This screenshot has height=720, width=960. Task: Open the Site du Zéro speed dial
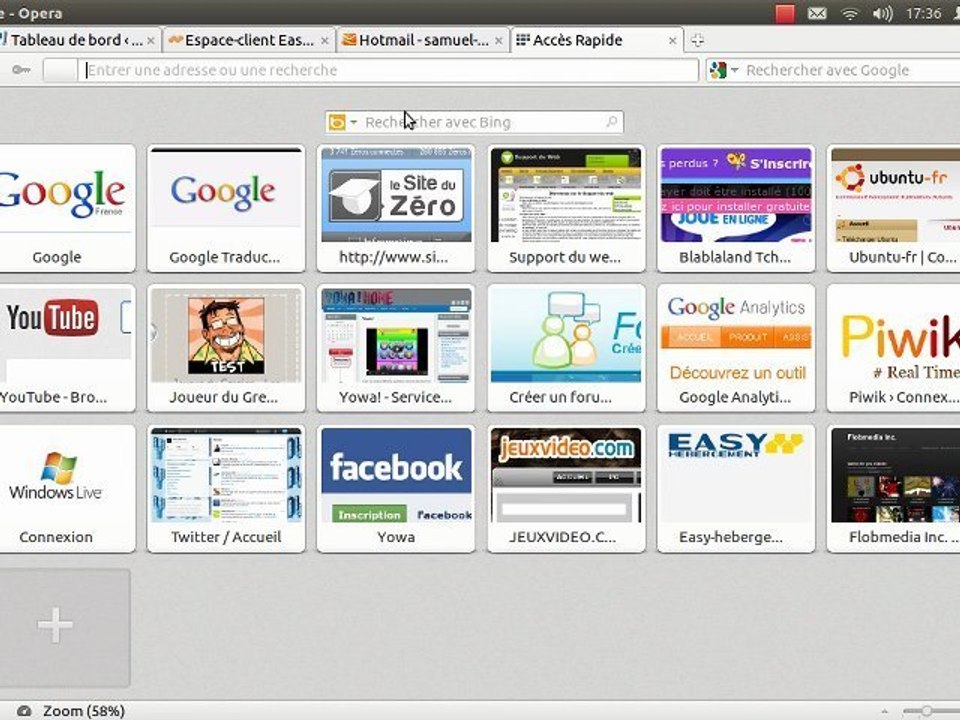[396, 208]
